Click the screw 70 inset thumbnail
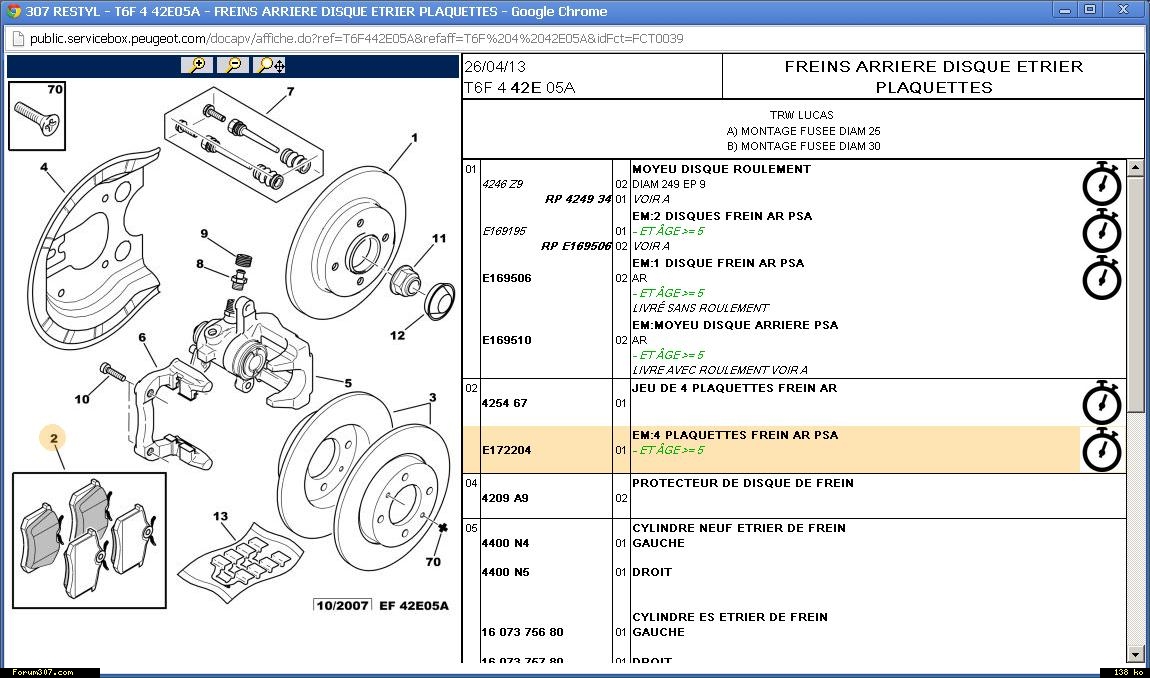This screenshot has height=678, width=1150. click(x=37, y=116)
